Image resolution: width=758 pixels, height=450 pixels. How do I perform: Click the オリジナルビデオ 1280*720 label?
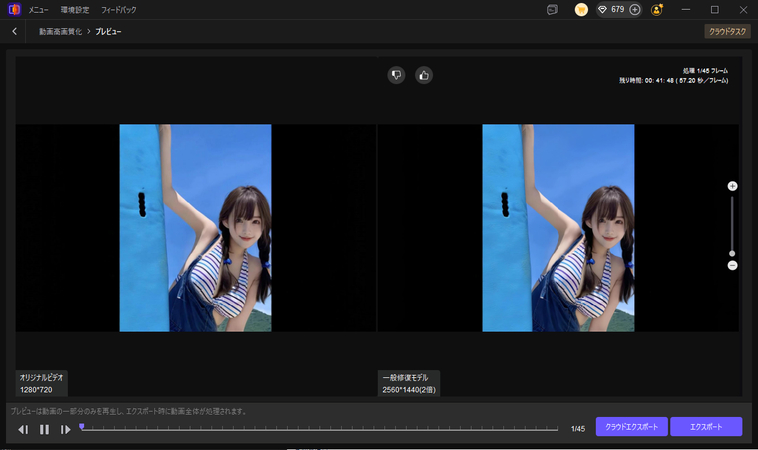pyautogui.click(x=41, y=383)
